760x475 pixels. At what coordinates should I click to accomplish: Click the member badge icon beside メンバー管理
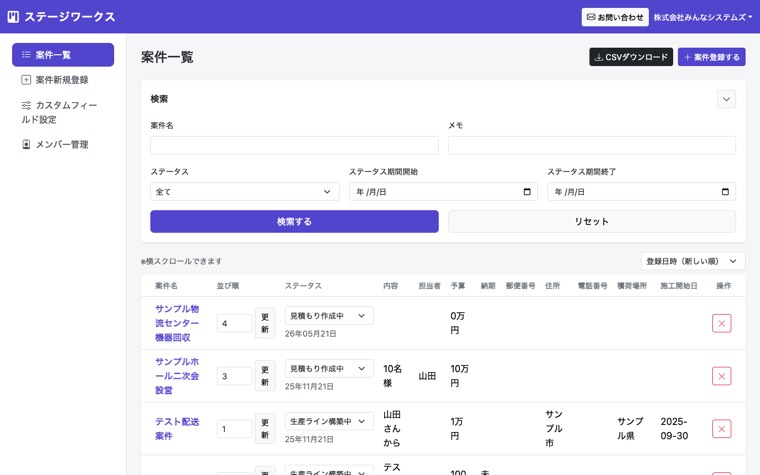tap(26, 144)
